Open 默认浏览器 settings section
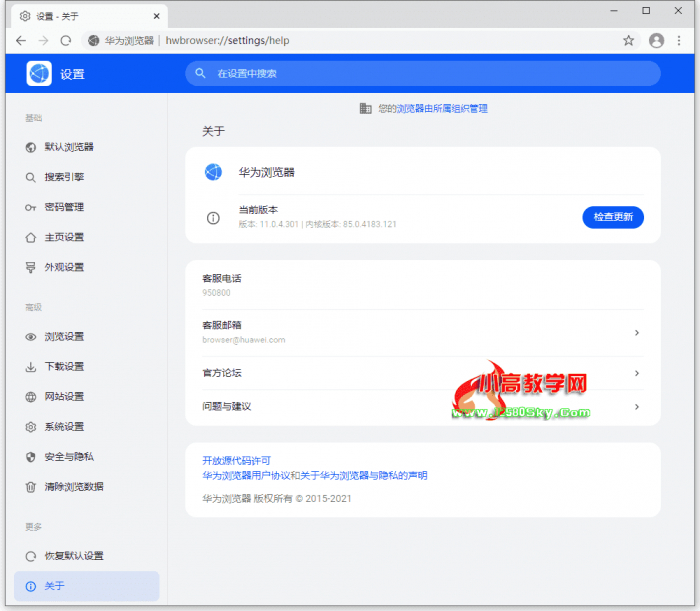This screenshot has width=700, height=611. tap(87, 147)
